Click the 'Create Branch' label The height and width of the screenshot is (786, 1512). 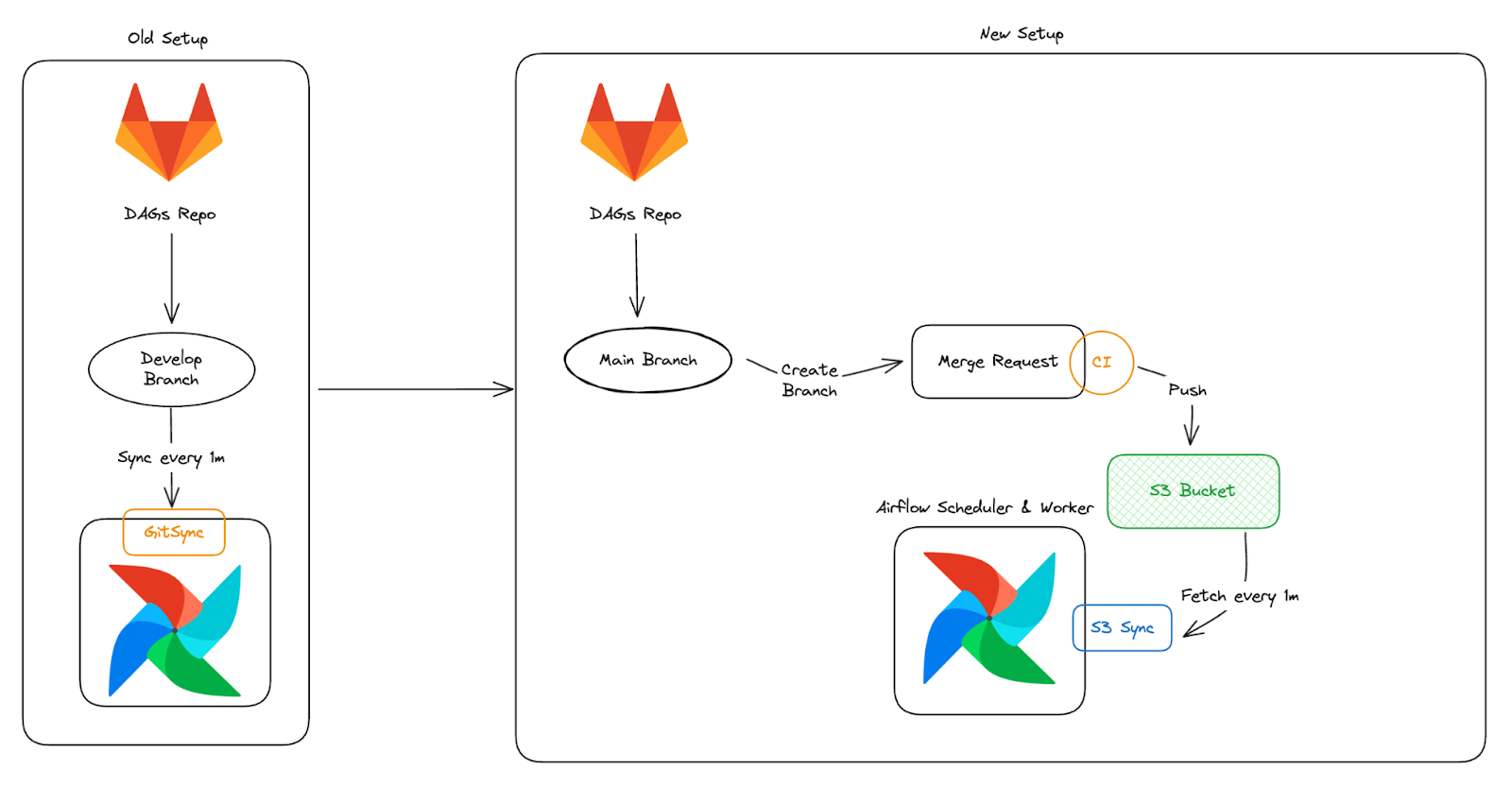click(810, 380)
